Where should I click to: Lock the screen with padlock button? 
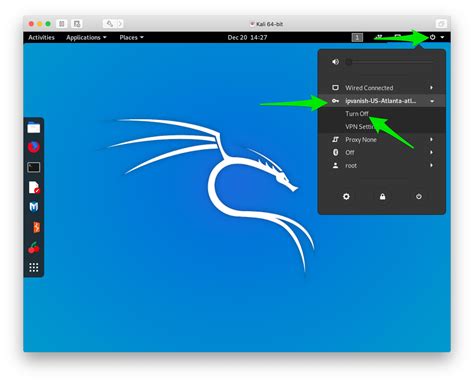click(383, 197)
